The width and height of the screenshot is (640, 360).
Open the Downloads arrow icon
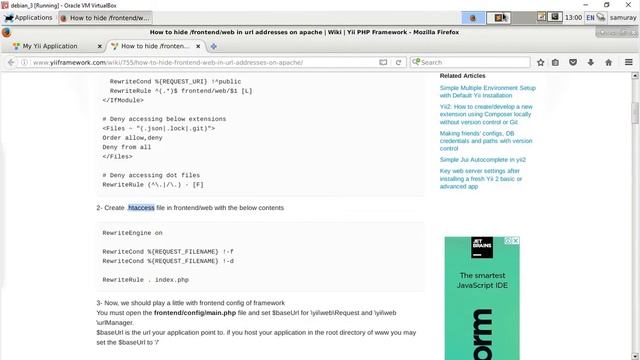(x=591, y=62)
